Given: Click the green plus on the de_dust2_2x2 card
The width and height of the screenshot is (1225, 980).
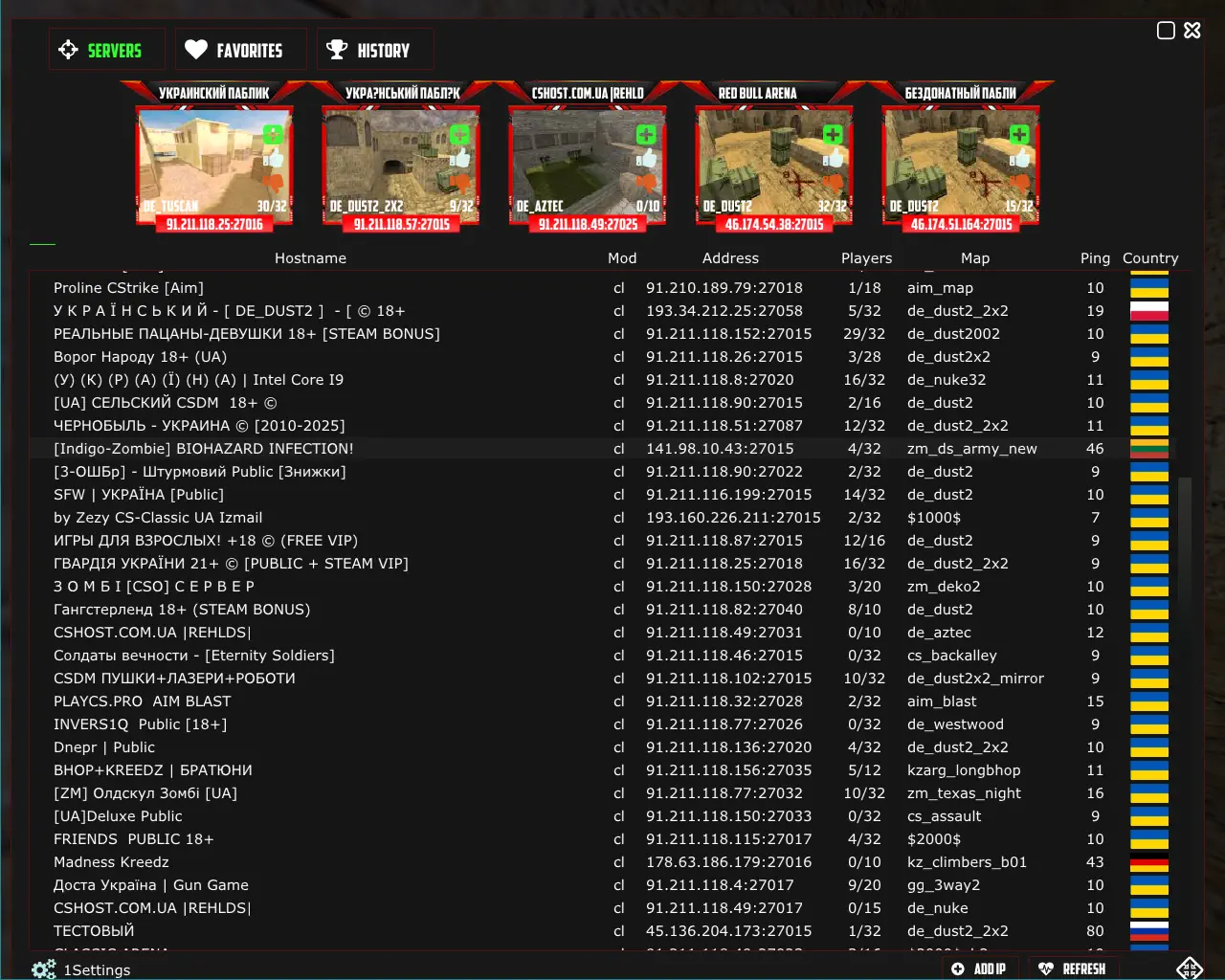Looking at the screenshot, I should click(x=459, y=134).
